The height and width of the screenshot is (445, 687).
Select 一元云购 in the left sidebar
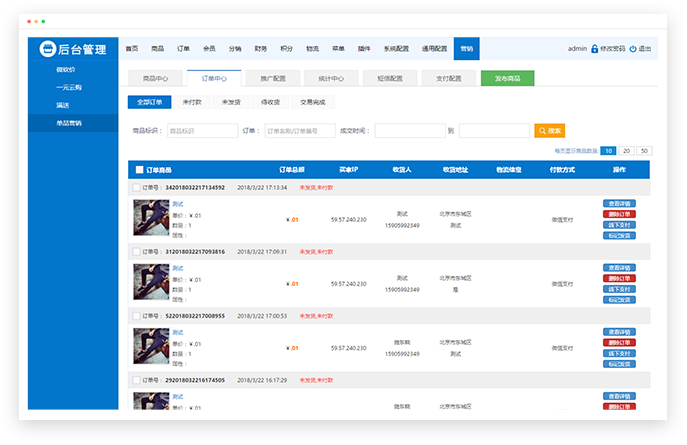coord(71,87)
